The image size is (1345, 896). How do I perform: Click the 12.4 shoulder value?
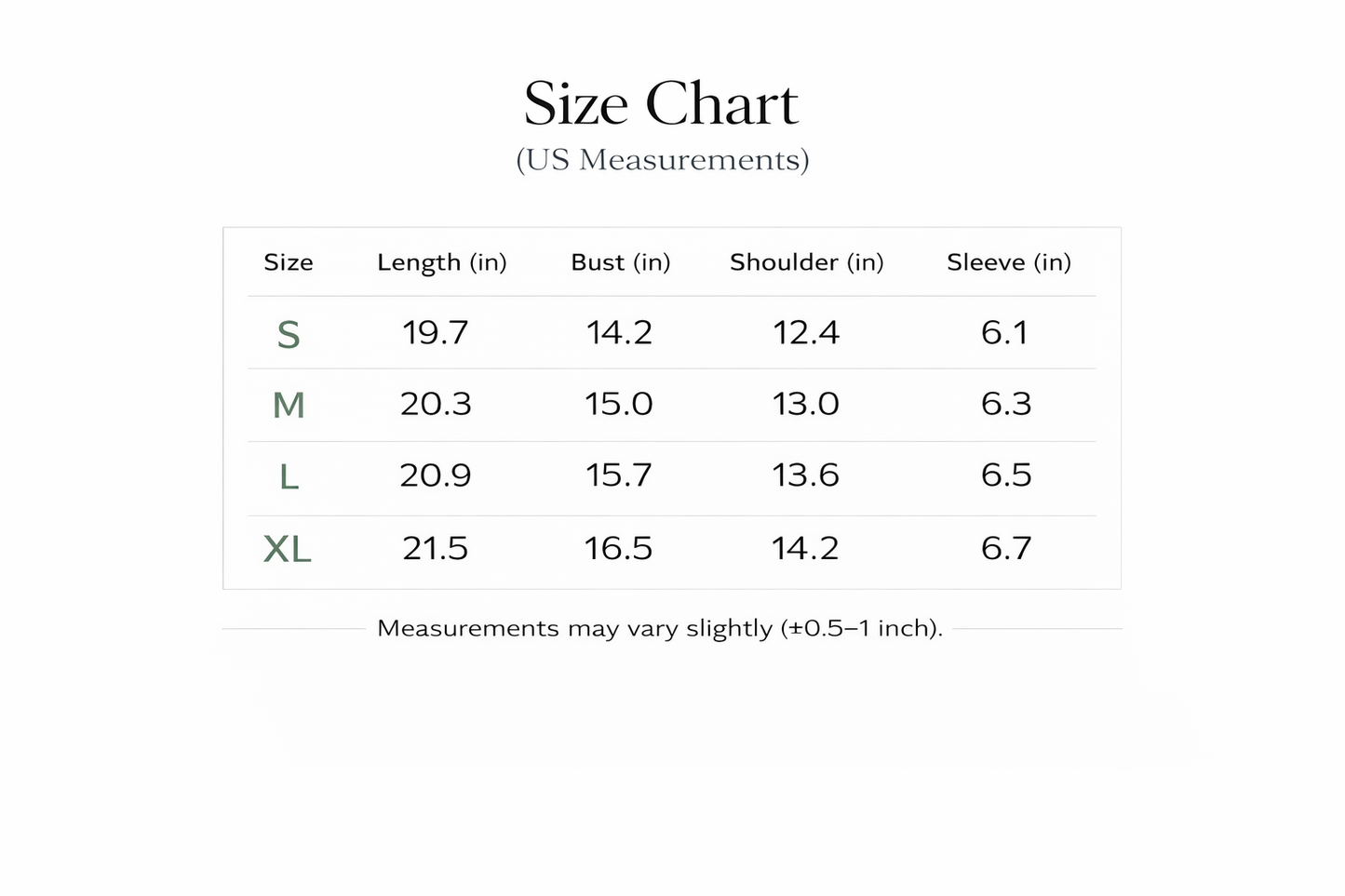pyautogui.click(x=806, y=332)
